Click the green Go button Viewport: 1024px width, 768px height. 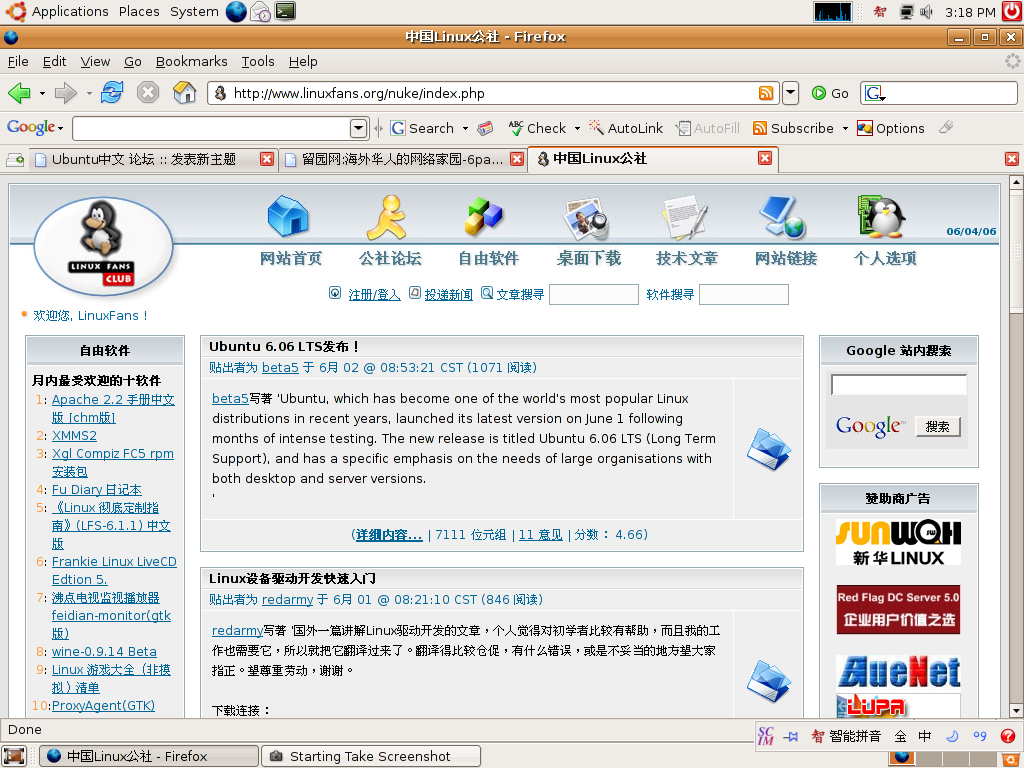tap(830, 93)
